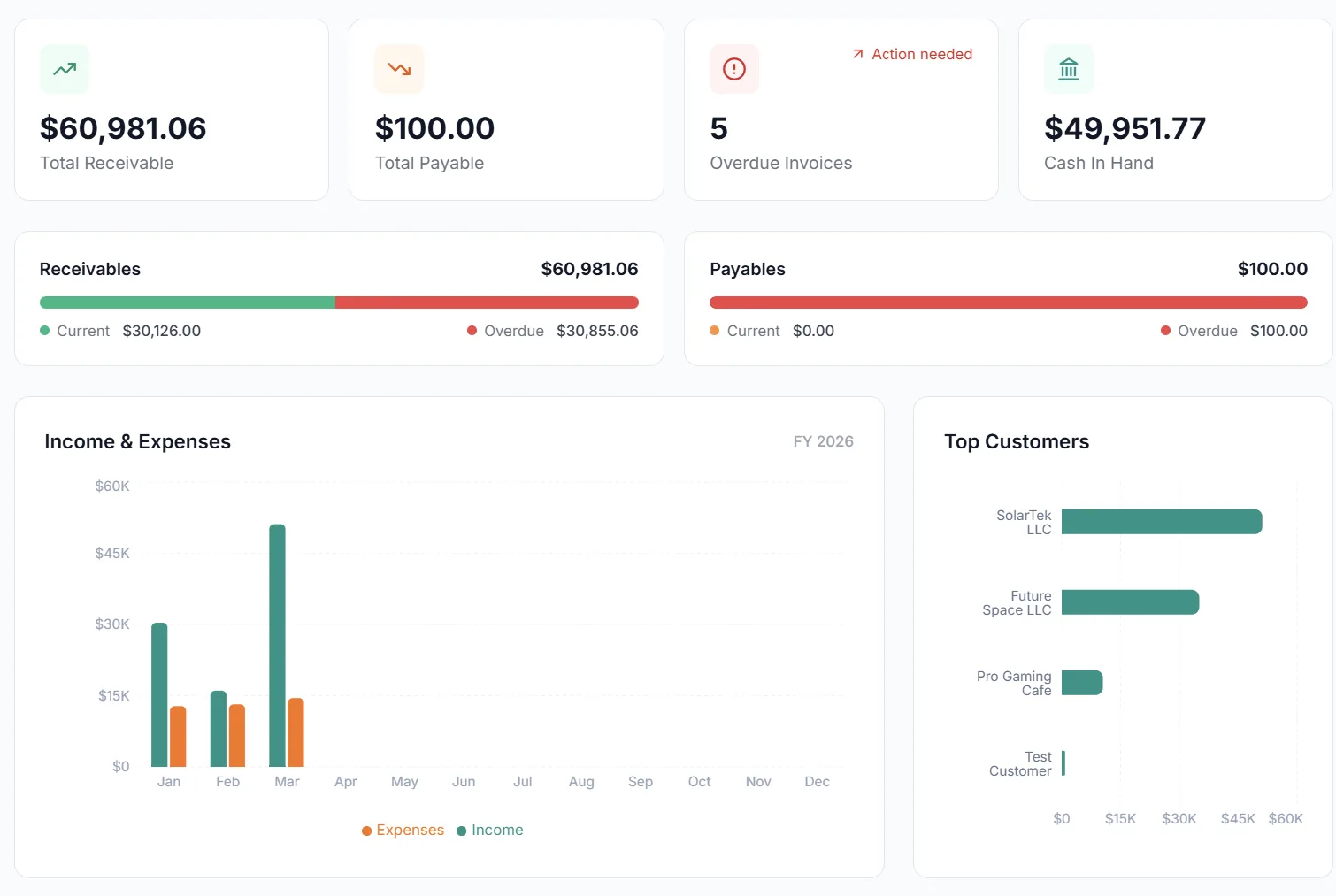Click the overdue invoices count 5

(x=718, y=128)
